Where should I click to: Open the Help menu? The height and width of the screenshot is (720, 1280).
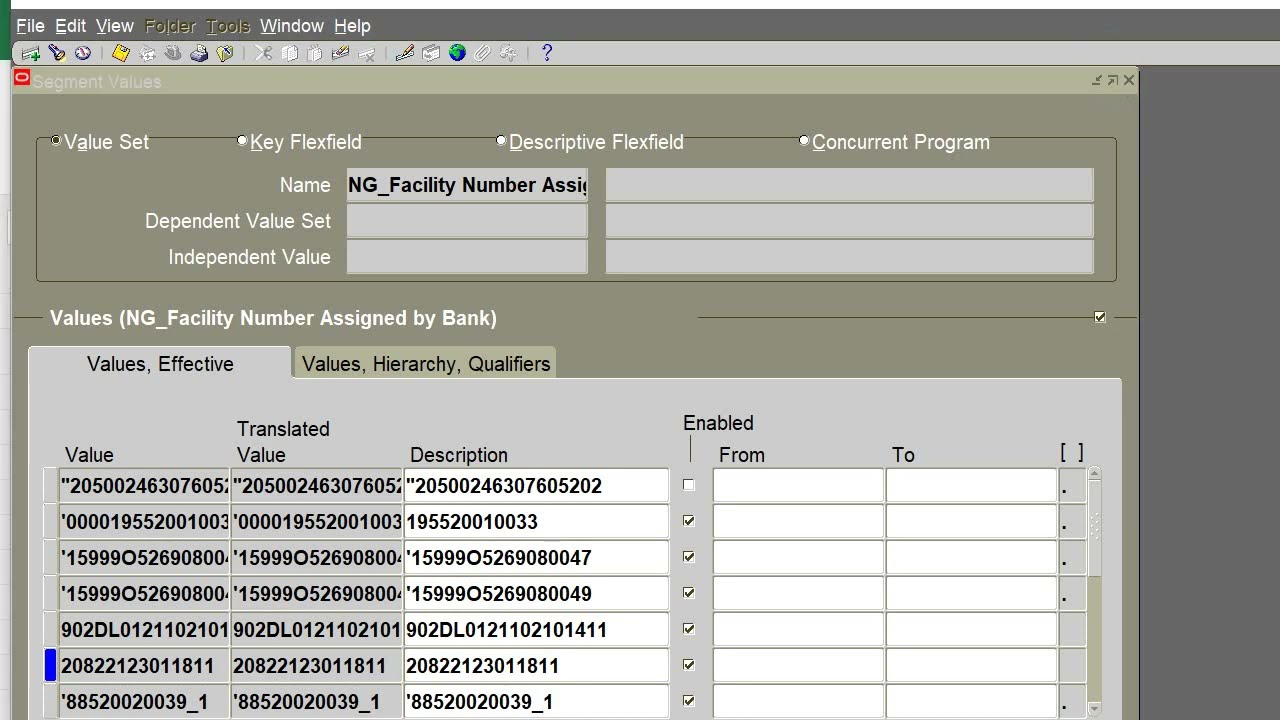point(352,26)
